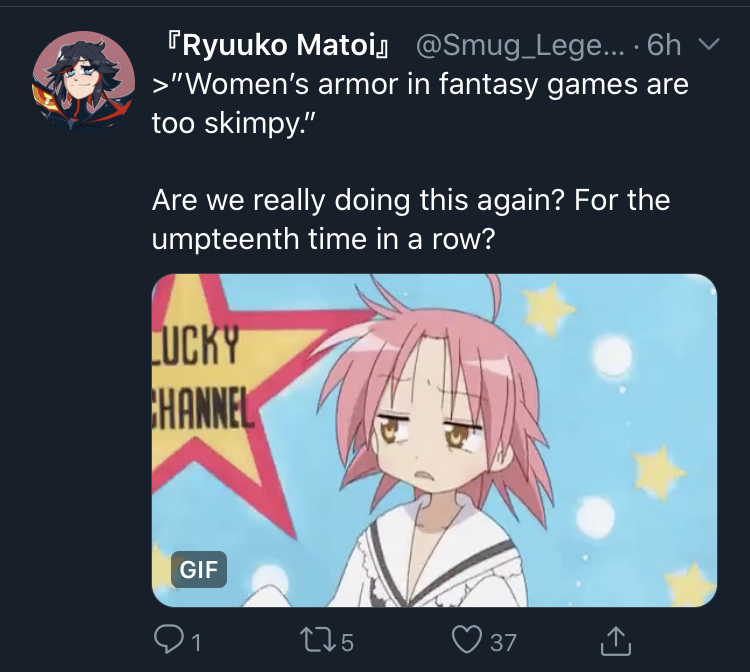Like the tweet with the heart icon
The width and height of the screenshot is (750, 672).
click(x=467, y=641)
